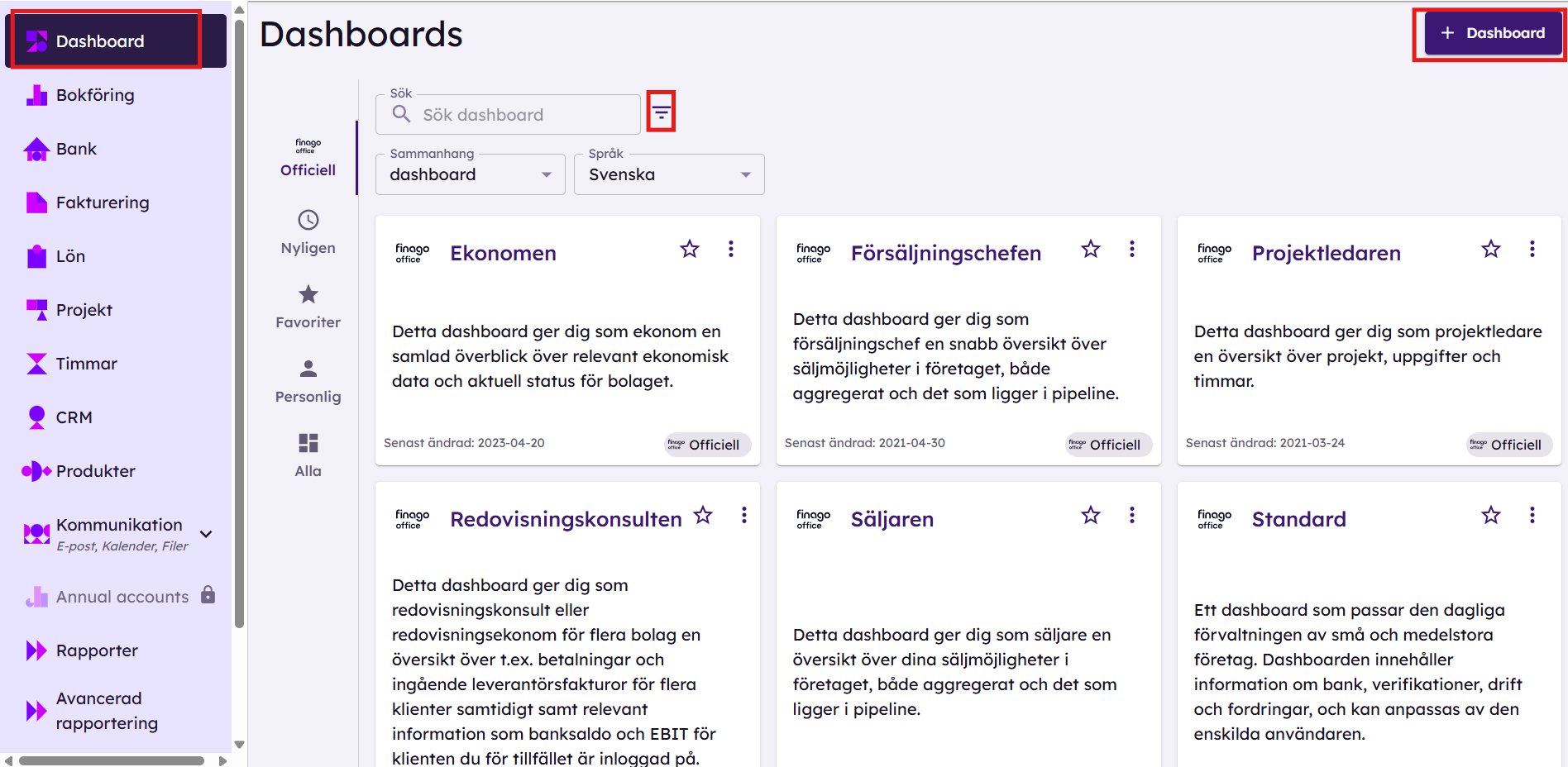Click the Avancerad rapportering icon
The height and width of the screenshot is (767, 1568).
[36, 711]
